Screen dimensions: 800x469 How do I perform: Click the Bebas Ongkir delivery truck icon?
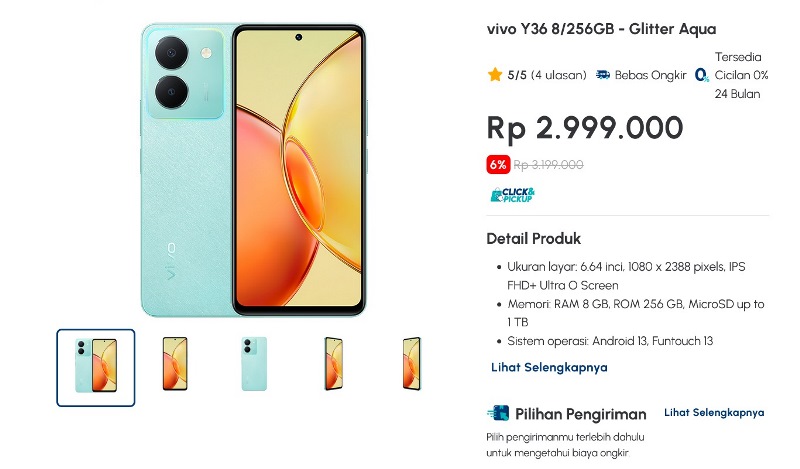pos(603,75)
